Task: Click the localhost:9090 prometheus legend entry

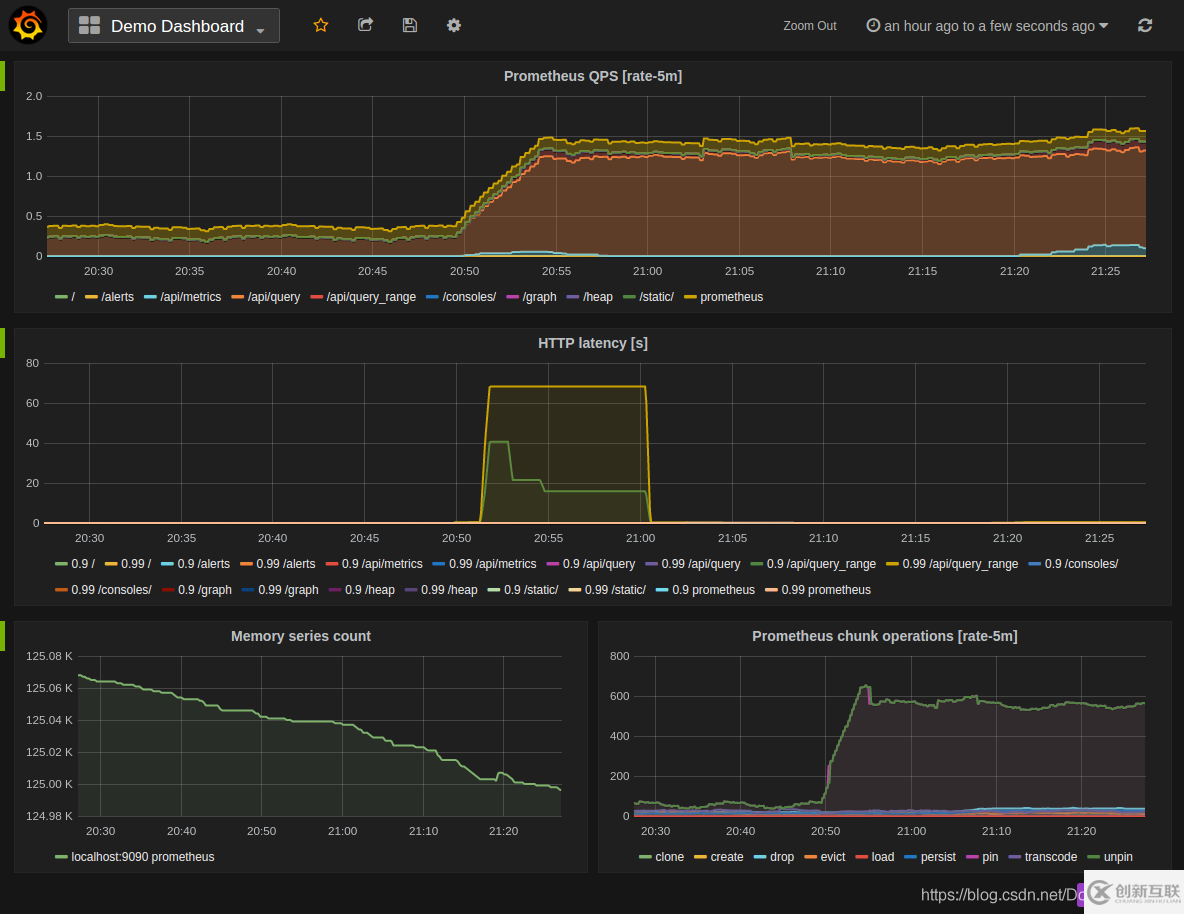Action: pos(142,857)
